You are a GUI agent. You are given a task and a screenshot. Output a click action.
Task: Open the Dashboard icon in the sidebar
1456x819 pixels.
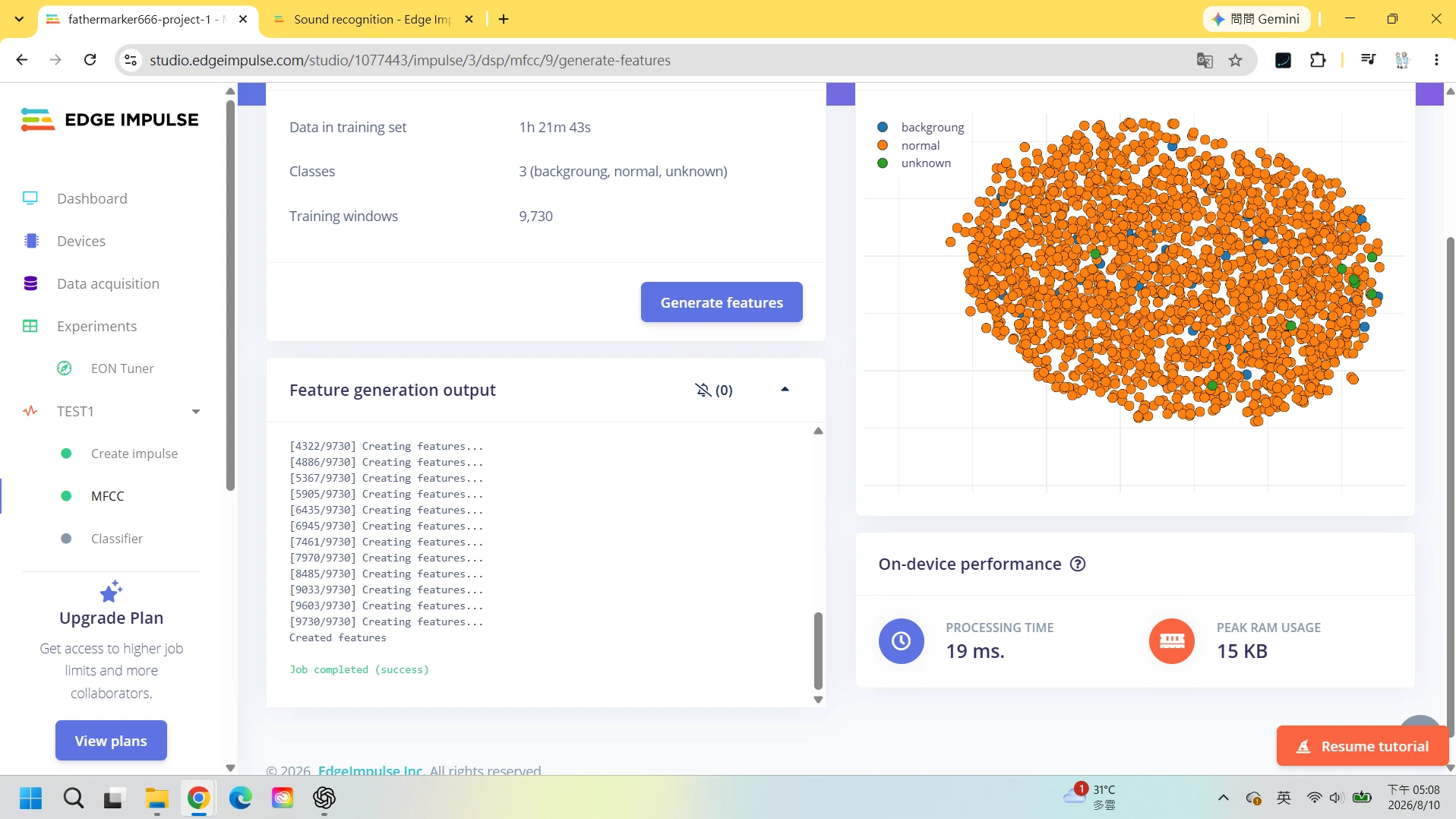30,198
